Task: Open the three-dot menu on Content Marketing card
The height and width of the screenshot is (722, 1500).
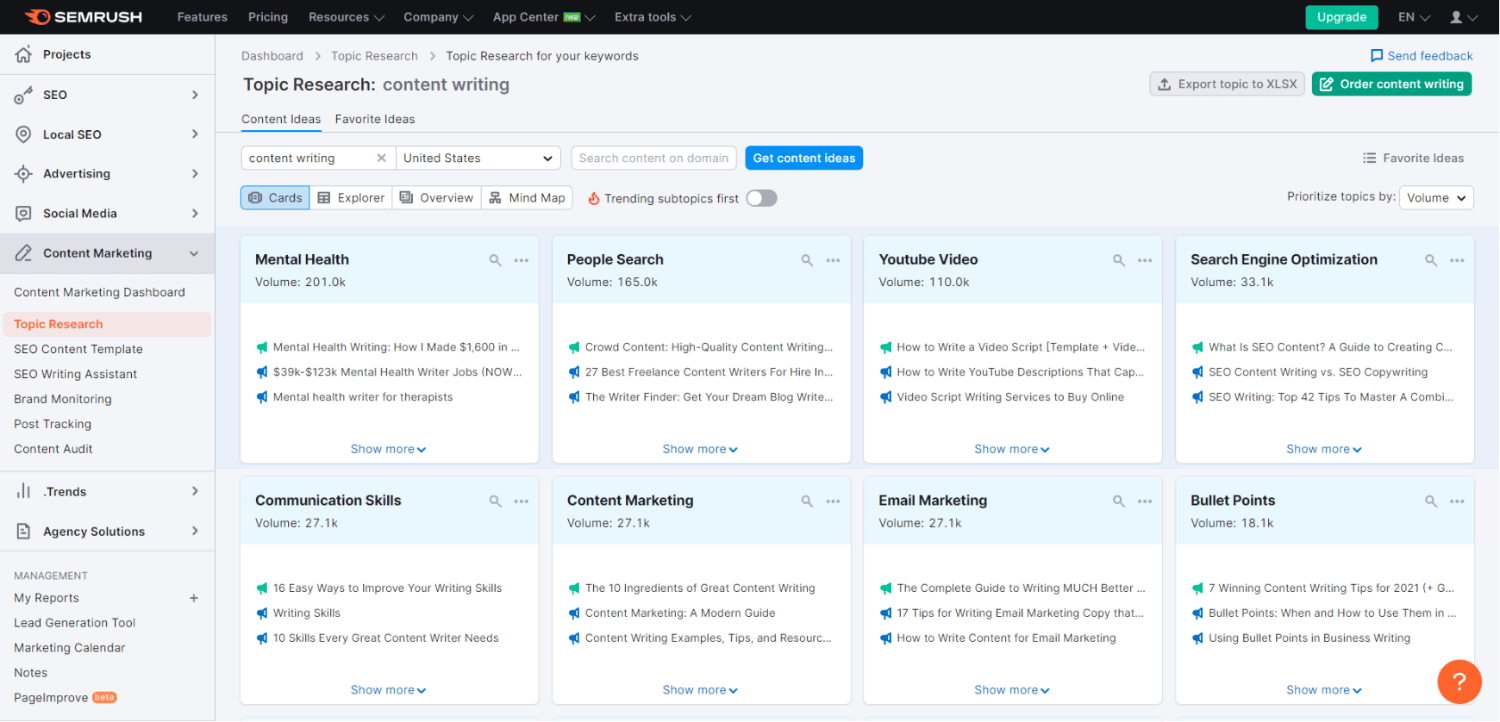Action: pos(833,501)
